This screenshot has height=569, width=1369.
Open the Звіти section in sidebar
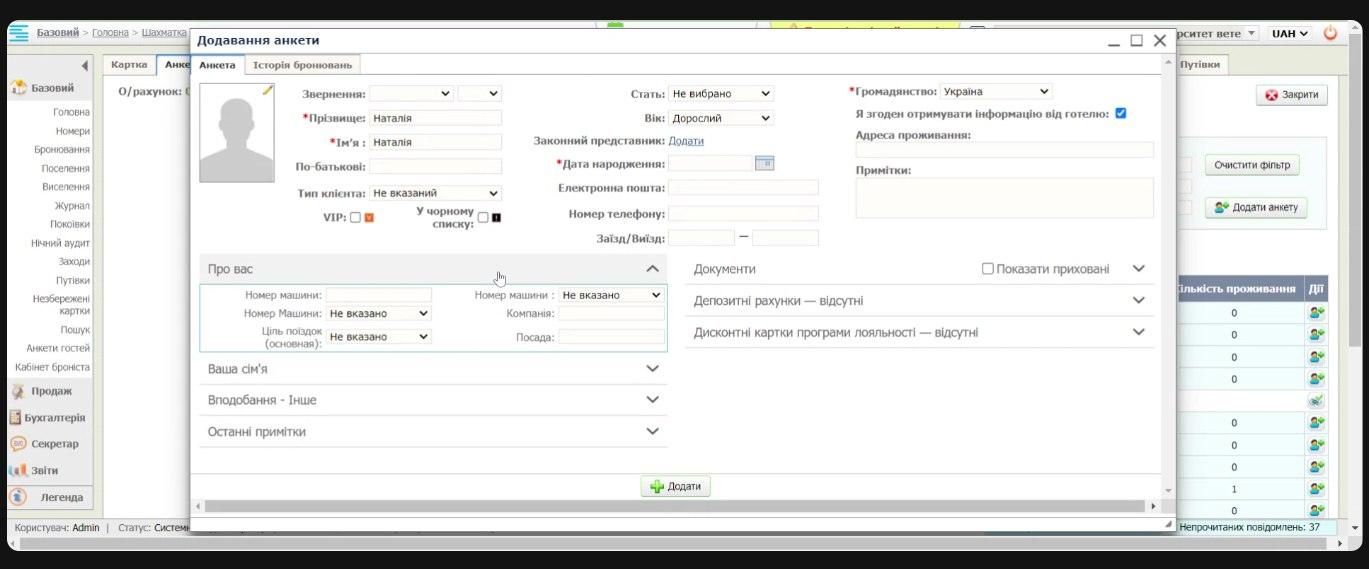(x=44, y=470)
